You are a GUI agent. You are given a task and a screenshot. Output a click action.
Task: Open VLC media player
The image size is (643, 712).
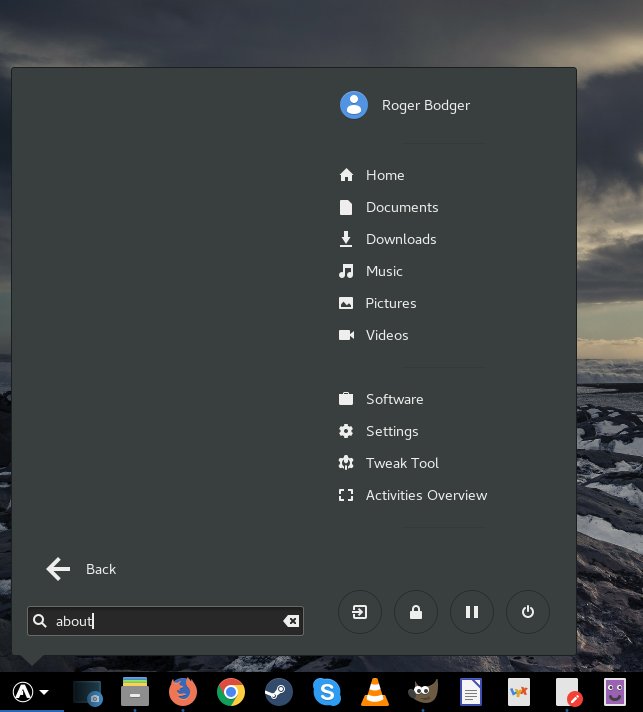click(374, 692)
